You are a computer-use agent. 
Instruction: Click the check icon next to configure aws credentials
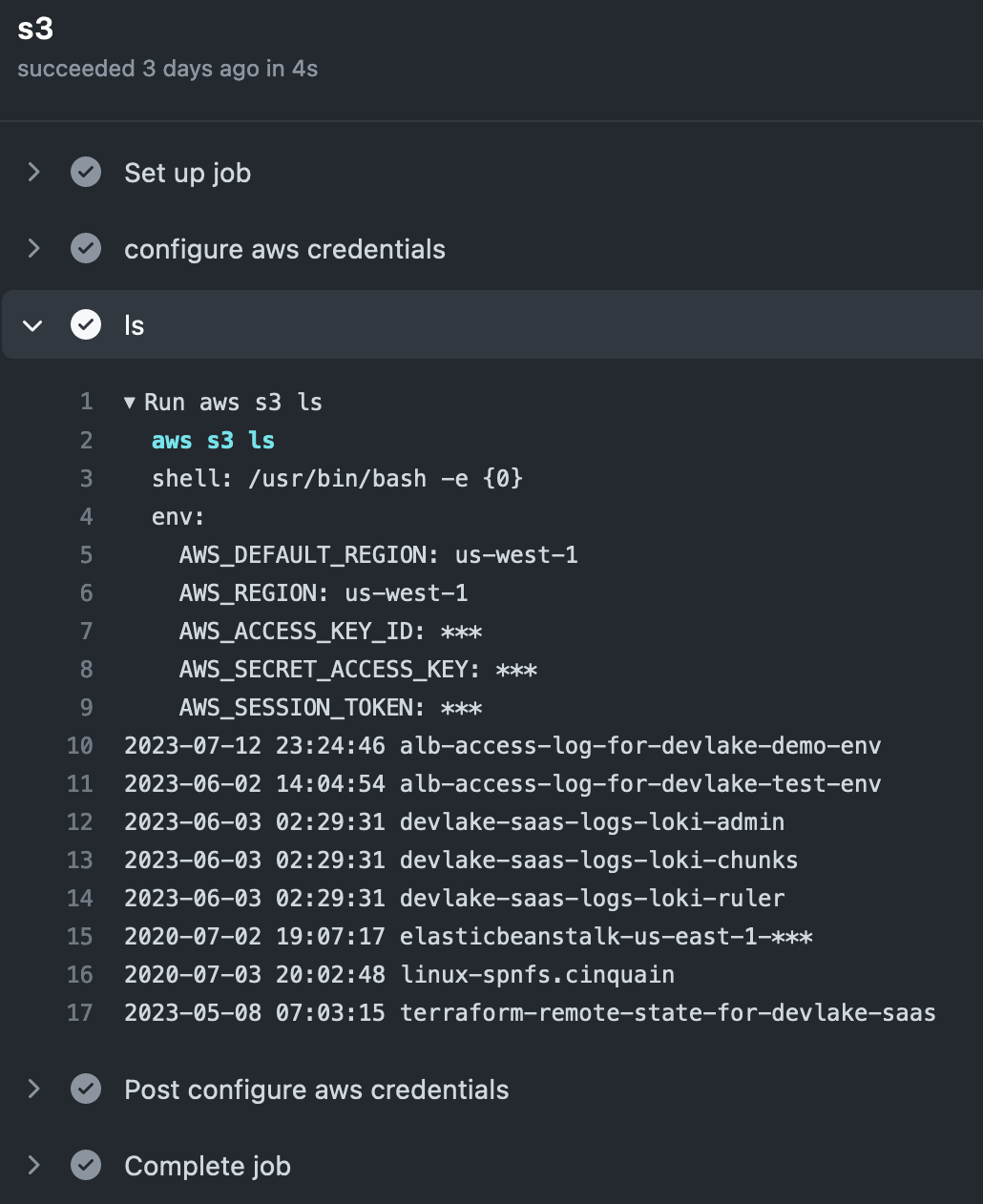coord(86,248)
